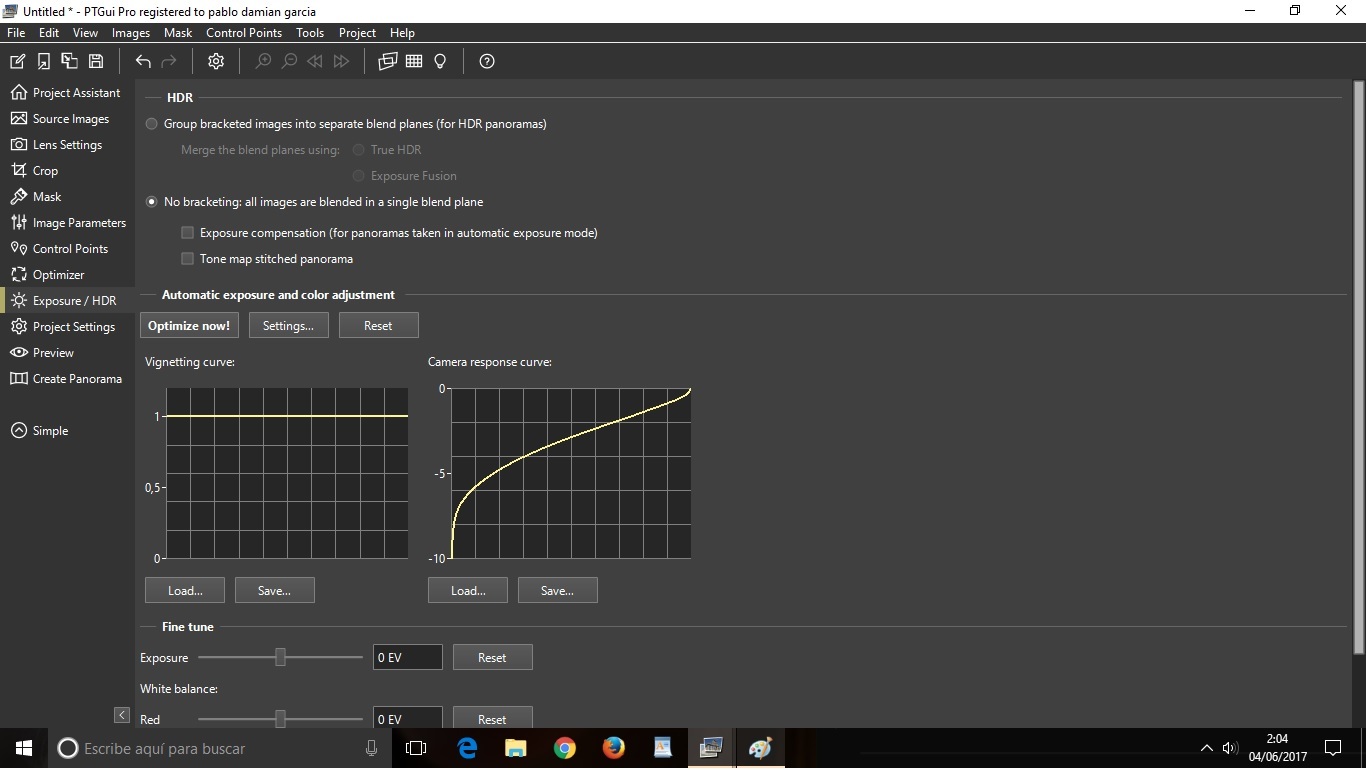Save project with floppy disk icon

click(x=96, y=61)
